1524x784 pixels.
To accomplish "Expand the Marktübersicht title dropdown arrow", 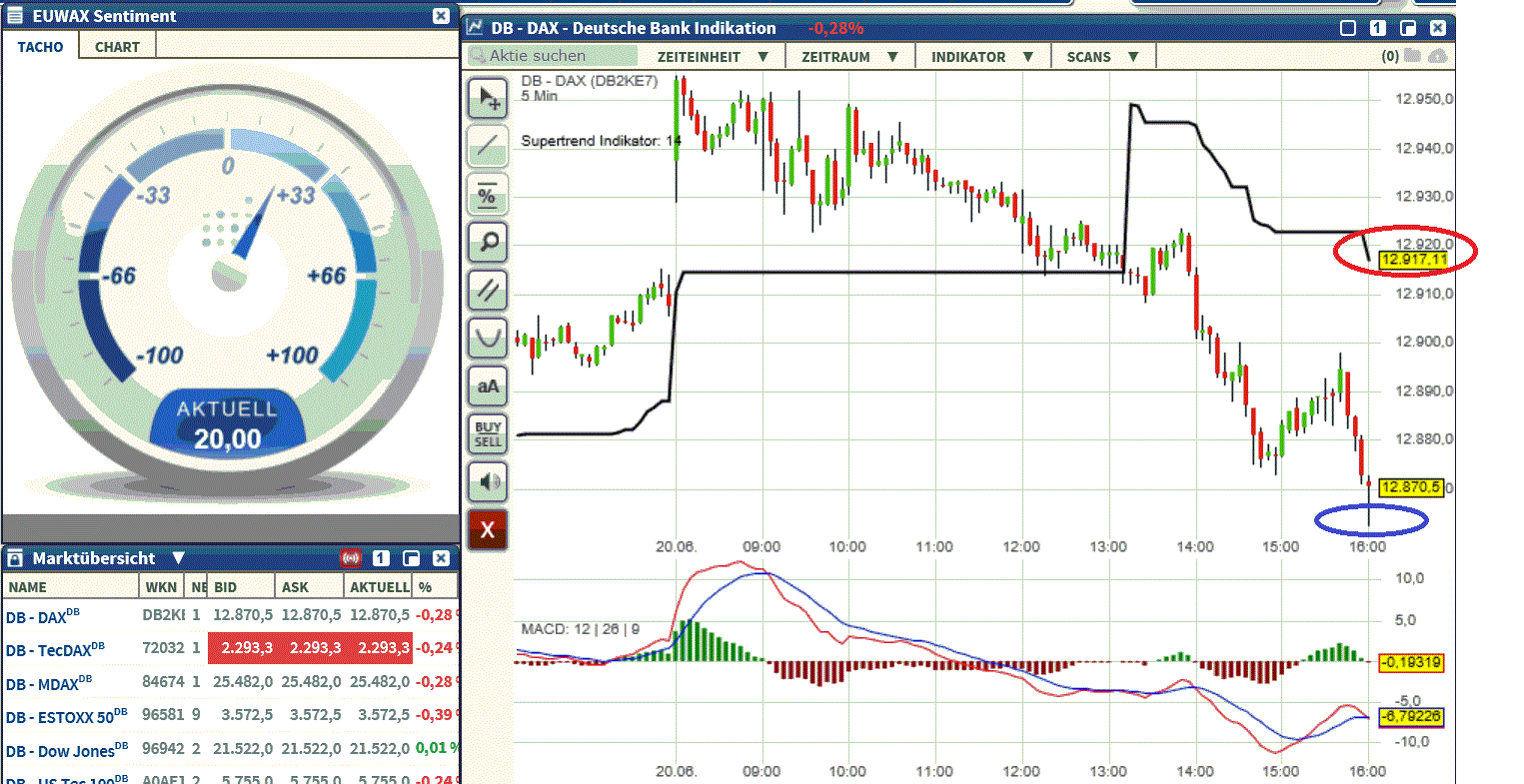I will click(178, 558).
